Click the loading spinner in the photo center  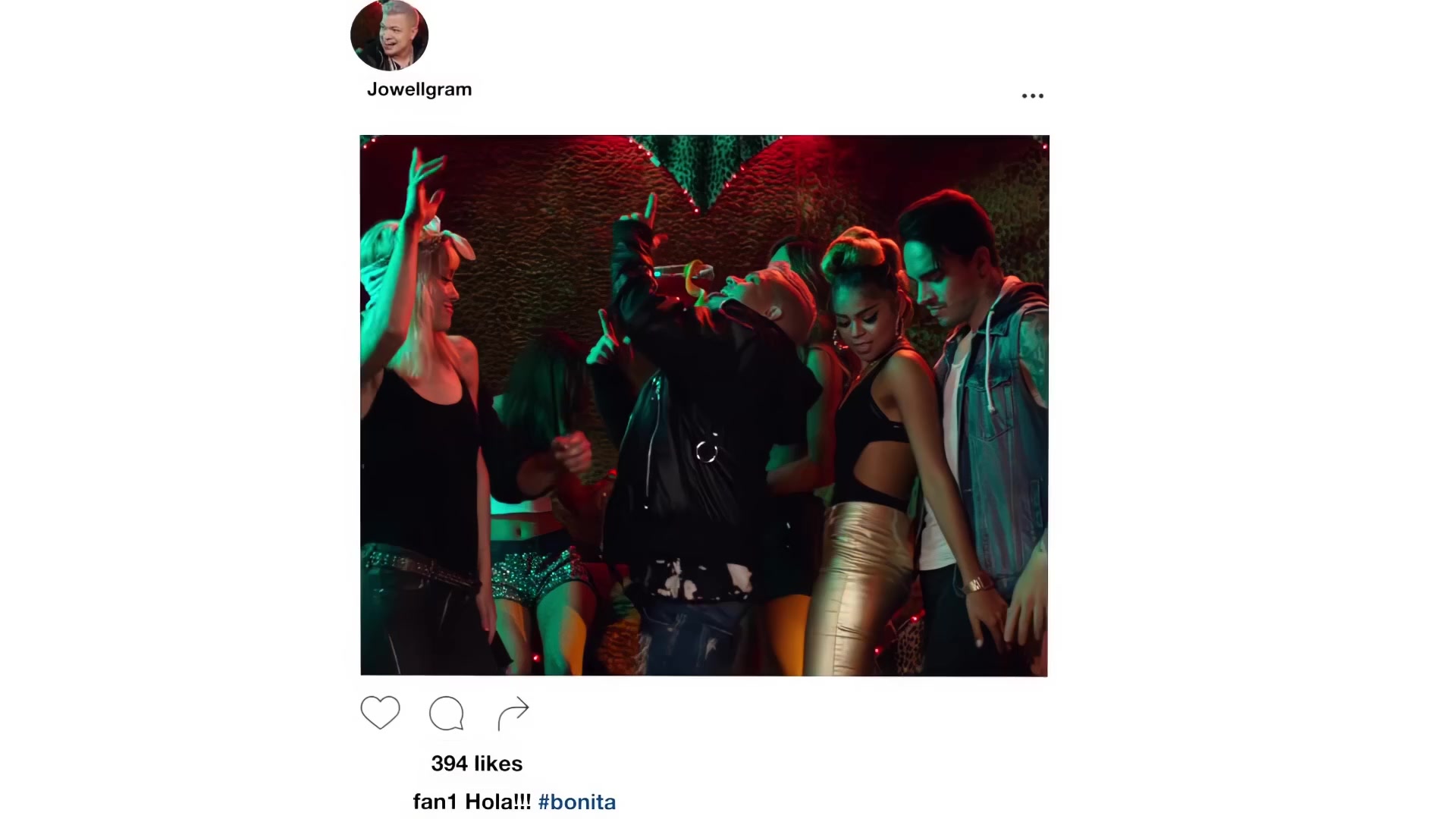coord(706,452)
